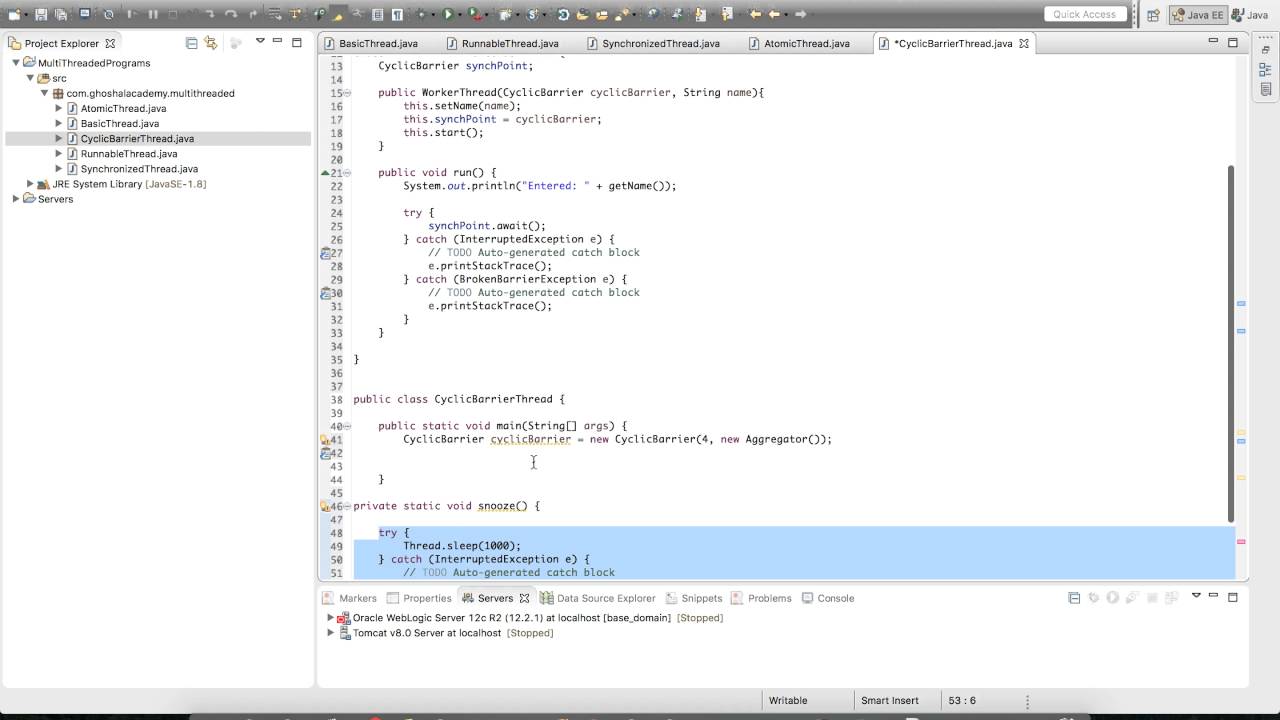Open the Snippets tab
This screenshot has height=720, width=1280.
[693, 598]
